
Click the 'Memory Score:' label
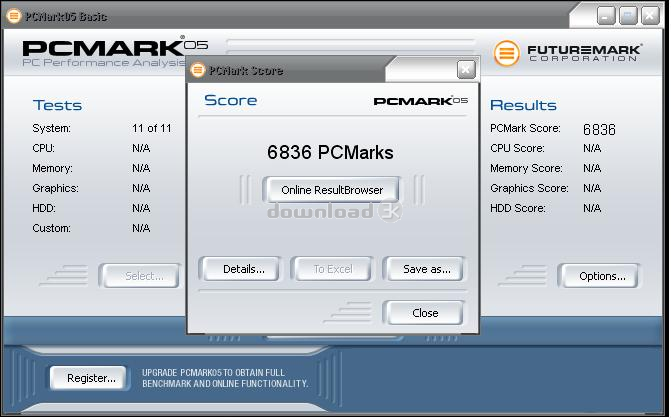click(526, 168)
